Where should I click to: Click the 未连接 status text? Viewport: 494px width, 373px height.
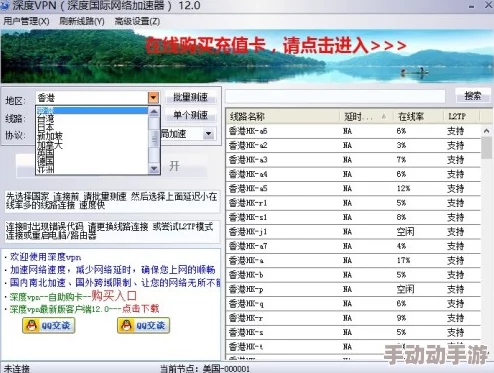[x=17, y=368]
